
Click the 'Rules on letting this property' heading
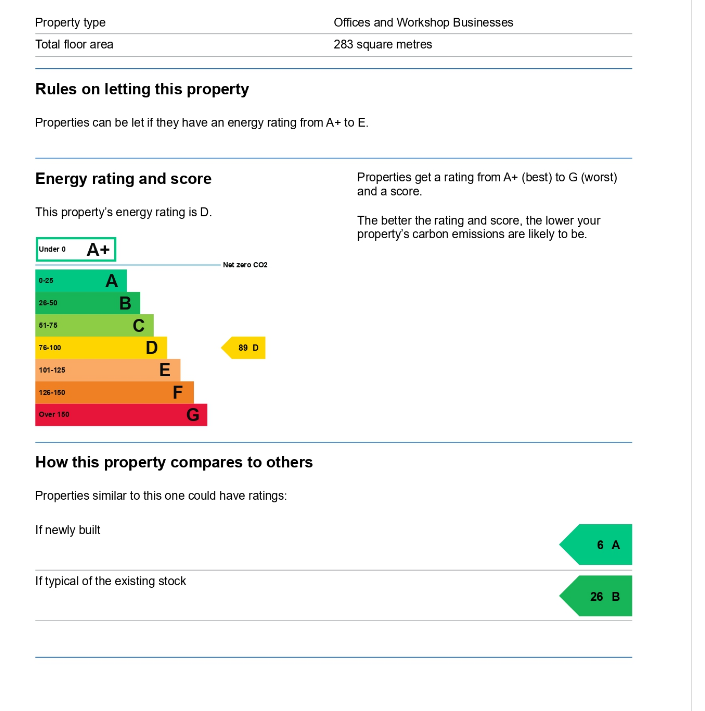point(142,89)
